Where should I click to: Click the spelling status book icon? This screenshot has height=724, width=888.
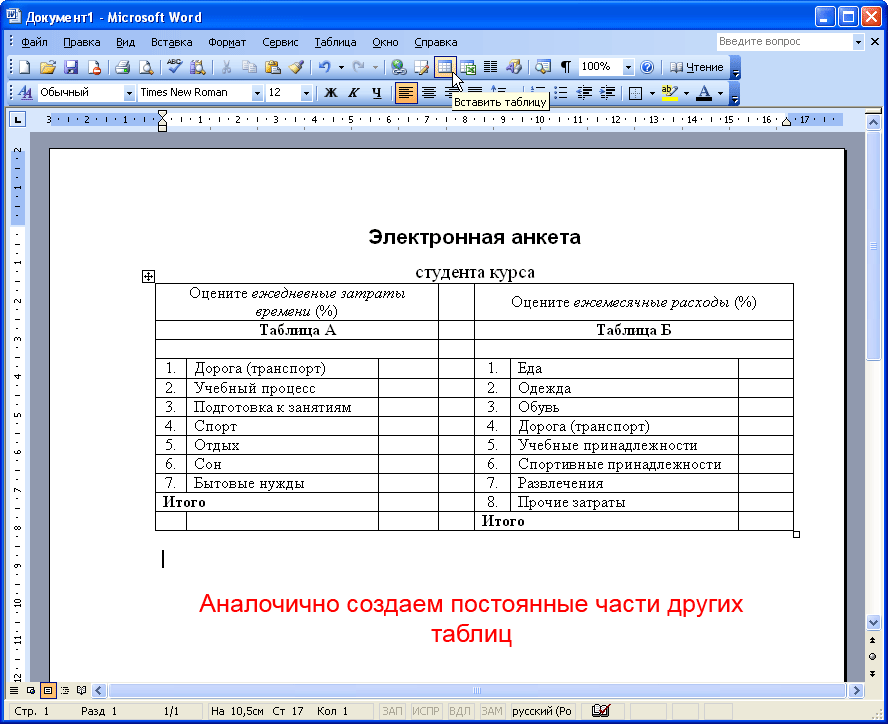600,711
